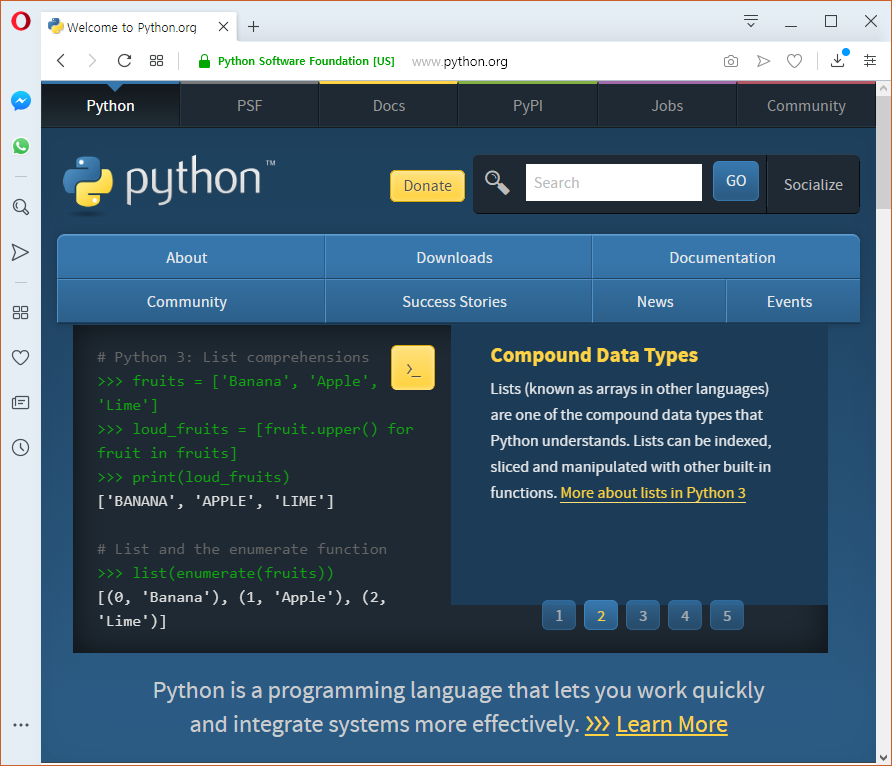The height and width of the screenshot is (766, 892).
Task: Open the sidebar three-dots settings
Action: point(20,725)
